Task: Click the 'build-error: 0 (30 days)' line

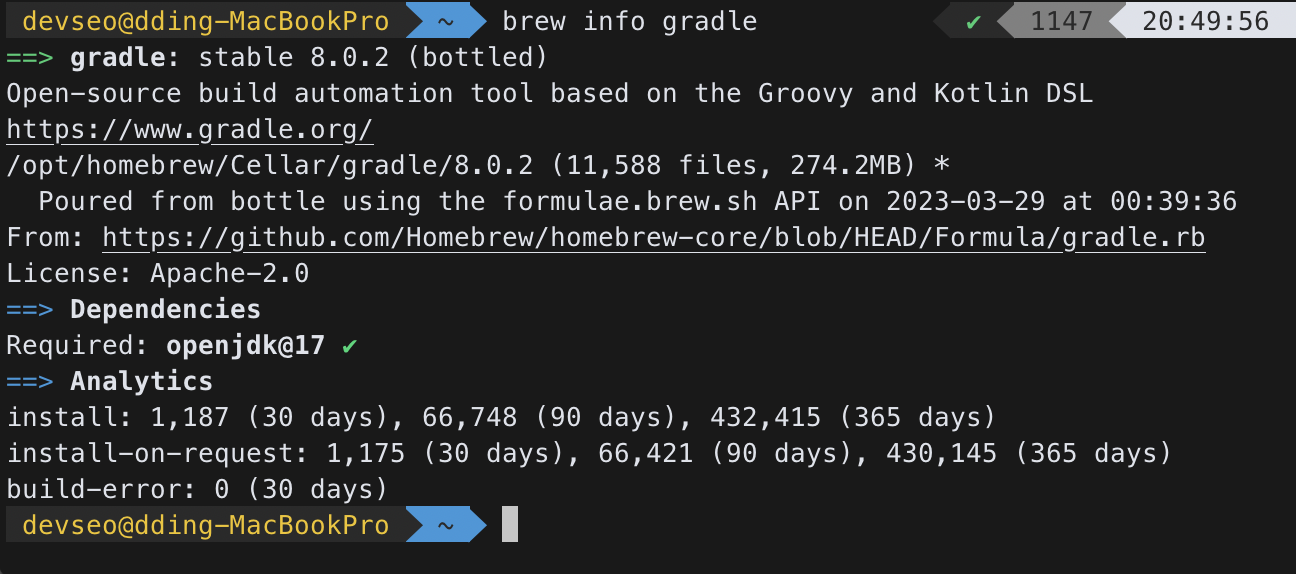Action: point(197,490)
